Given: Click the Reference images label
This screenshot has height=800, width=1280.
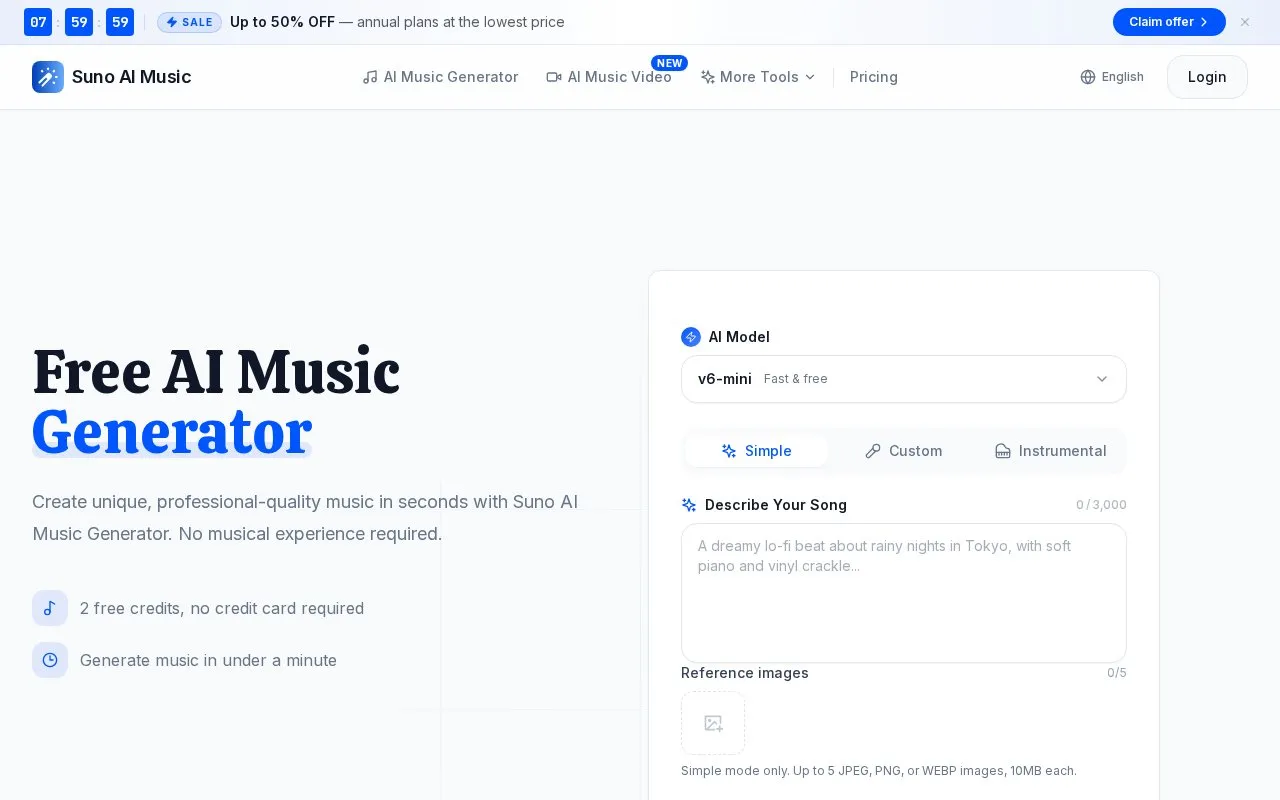Looking at the screenshot, I should (x=745, y=673).
